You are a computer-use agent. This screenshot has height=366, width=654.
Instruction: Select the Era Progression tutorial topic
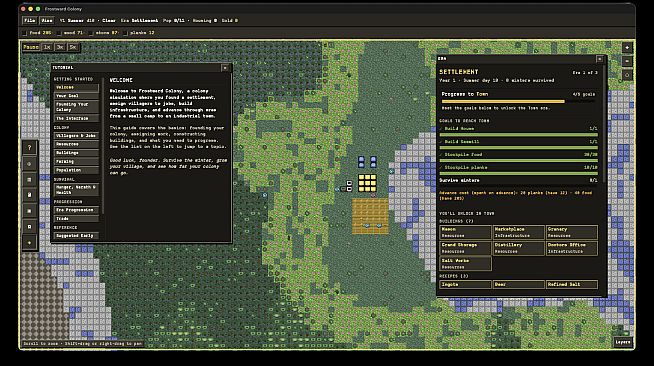click(76, 210)
